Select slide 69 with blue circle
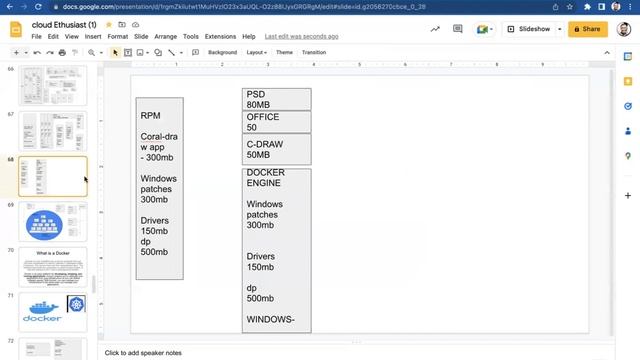This screenshot has height=360, width=640. (x=53, y=222)
